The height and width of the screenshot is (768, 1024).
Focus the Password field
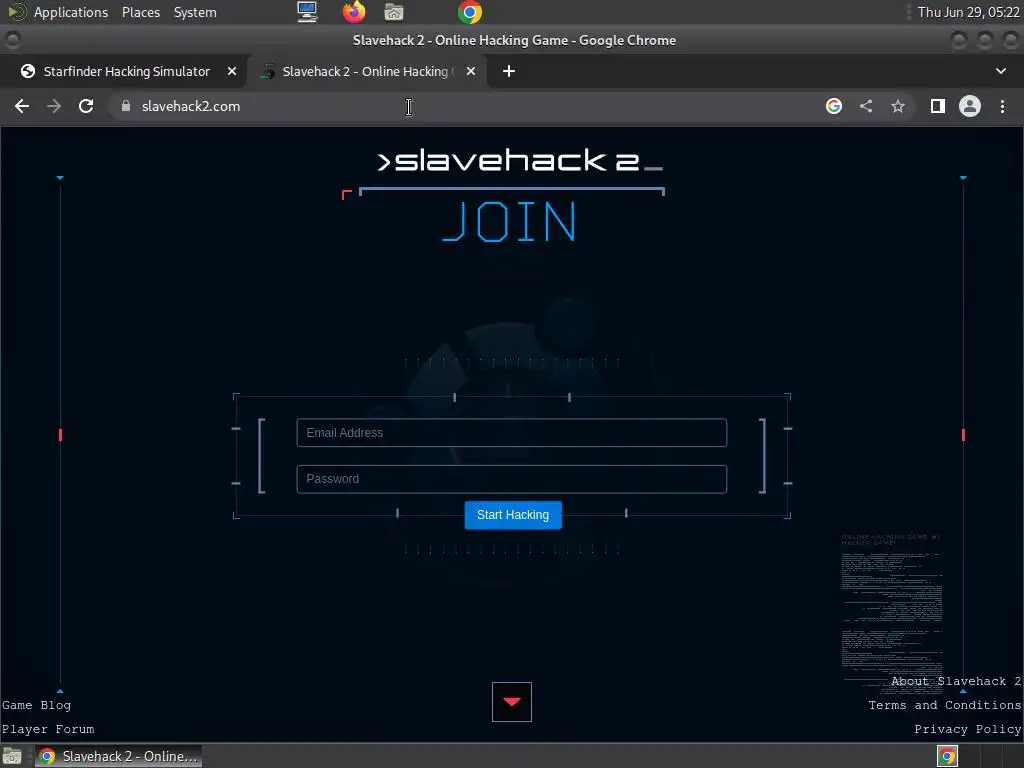[x=511, y=479]
